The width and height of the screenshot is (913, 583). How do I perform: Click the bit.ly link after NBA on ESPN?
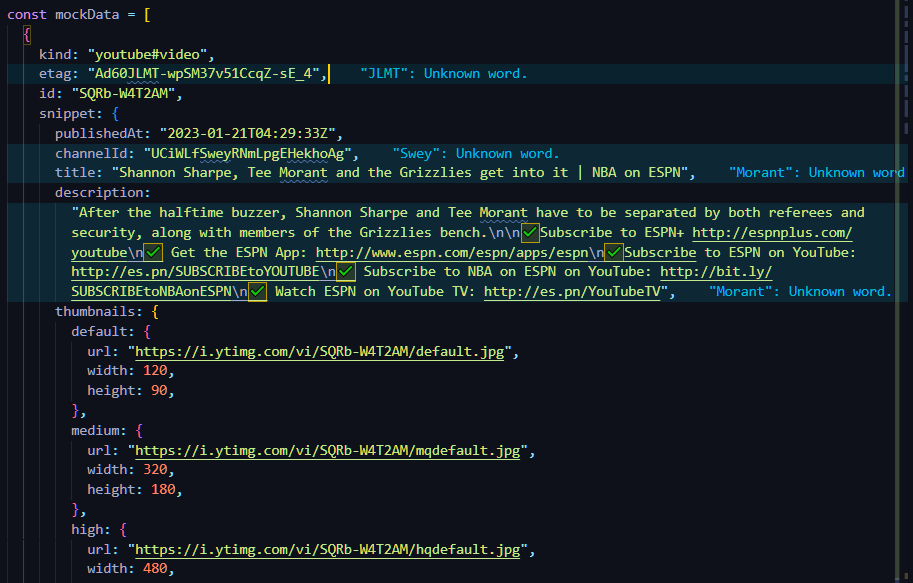click(716, 272)
